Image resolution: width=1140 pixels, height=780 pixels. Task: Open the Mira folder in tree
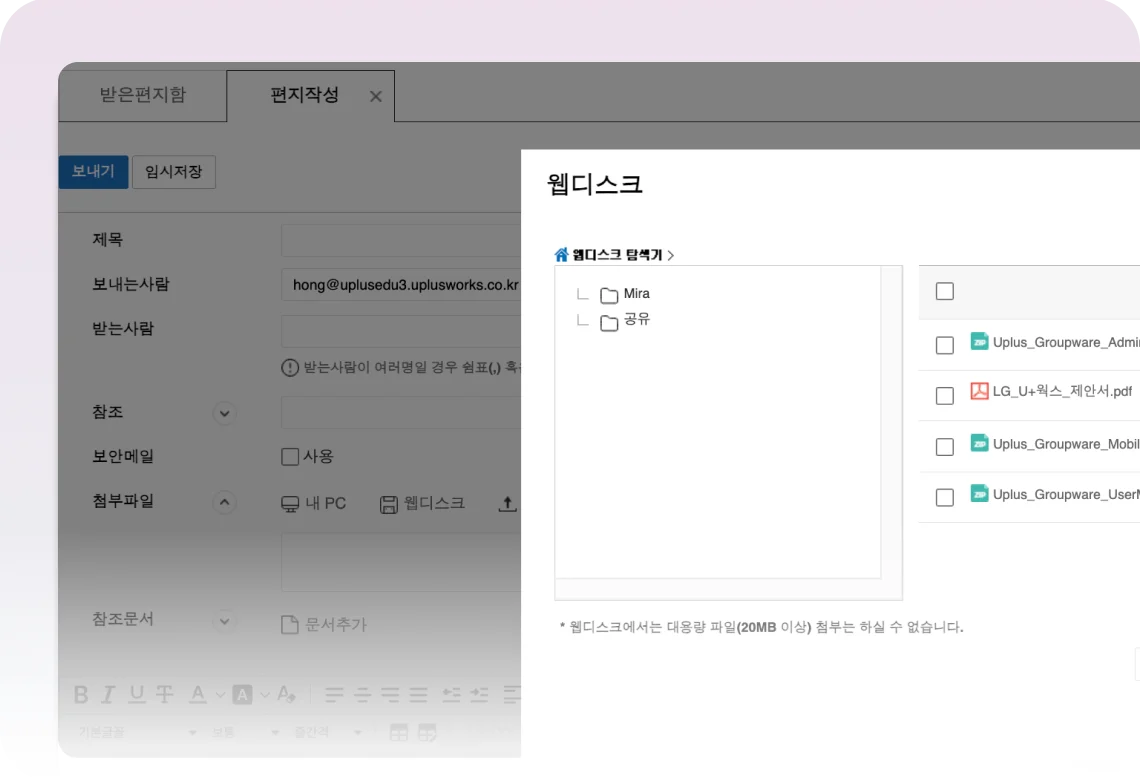pos(636,294)
